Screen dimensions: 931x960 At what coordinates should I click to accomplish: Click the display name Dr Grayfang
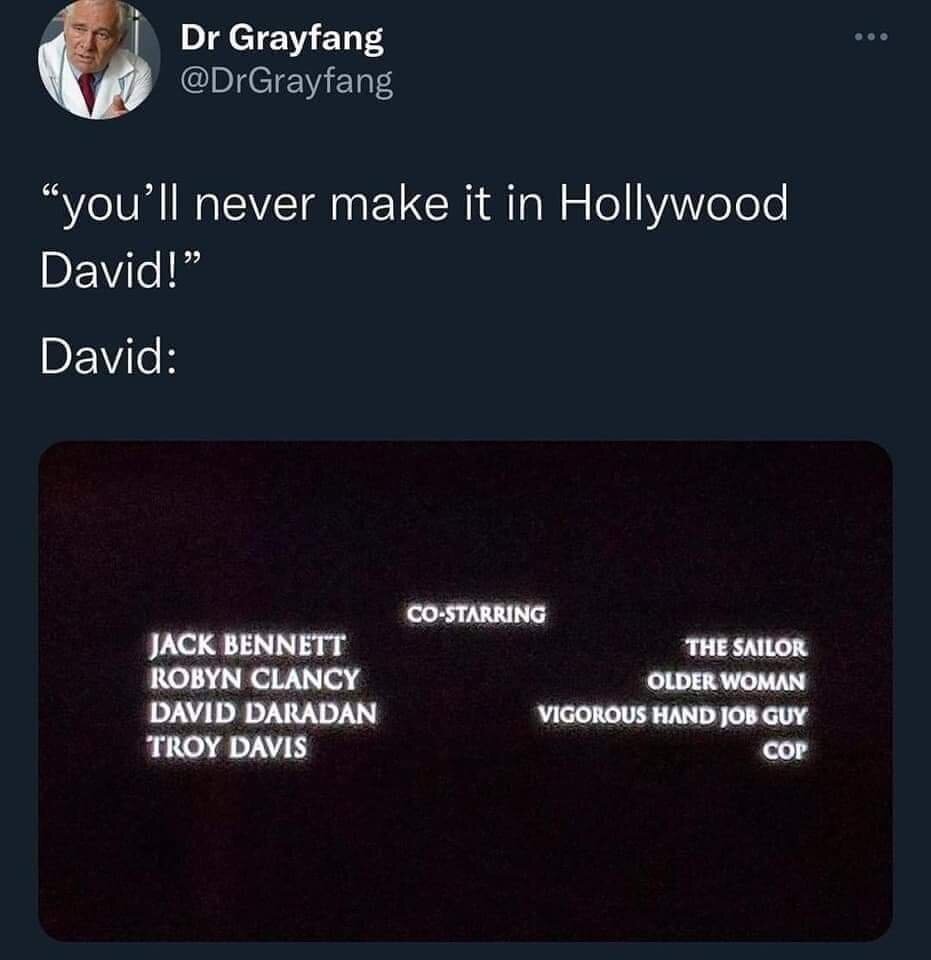[x=282, y=39]
